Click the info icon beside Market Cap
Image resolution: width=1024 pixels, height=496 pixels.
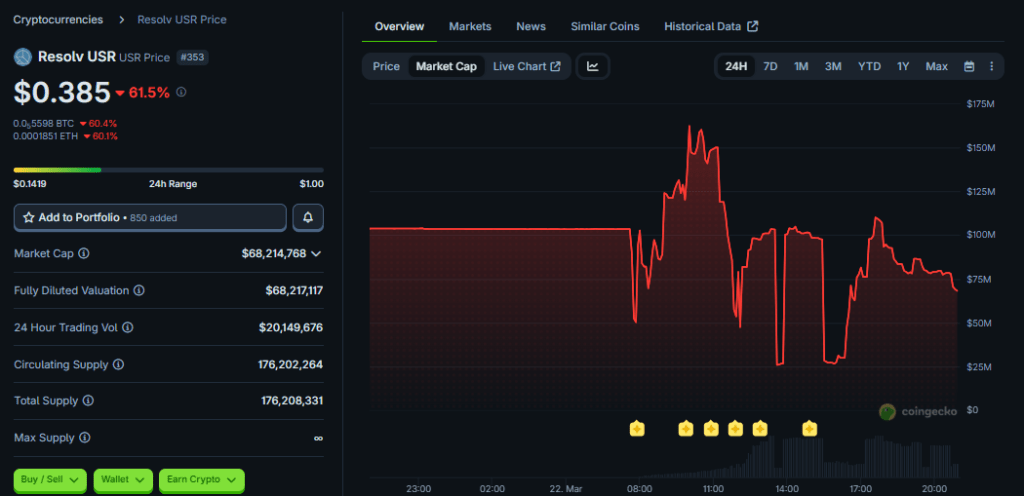(84, 254)
